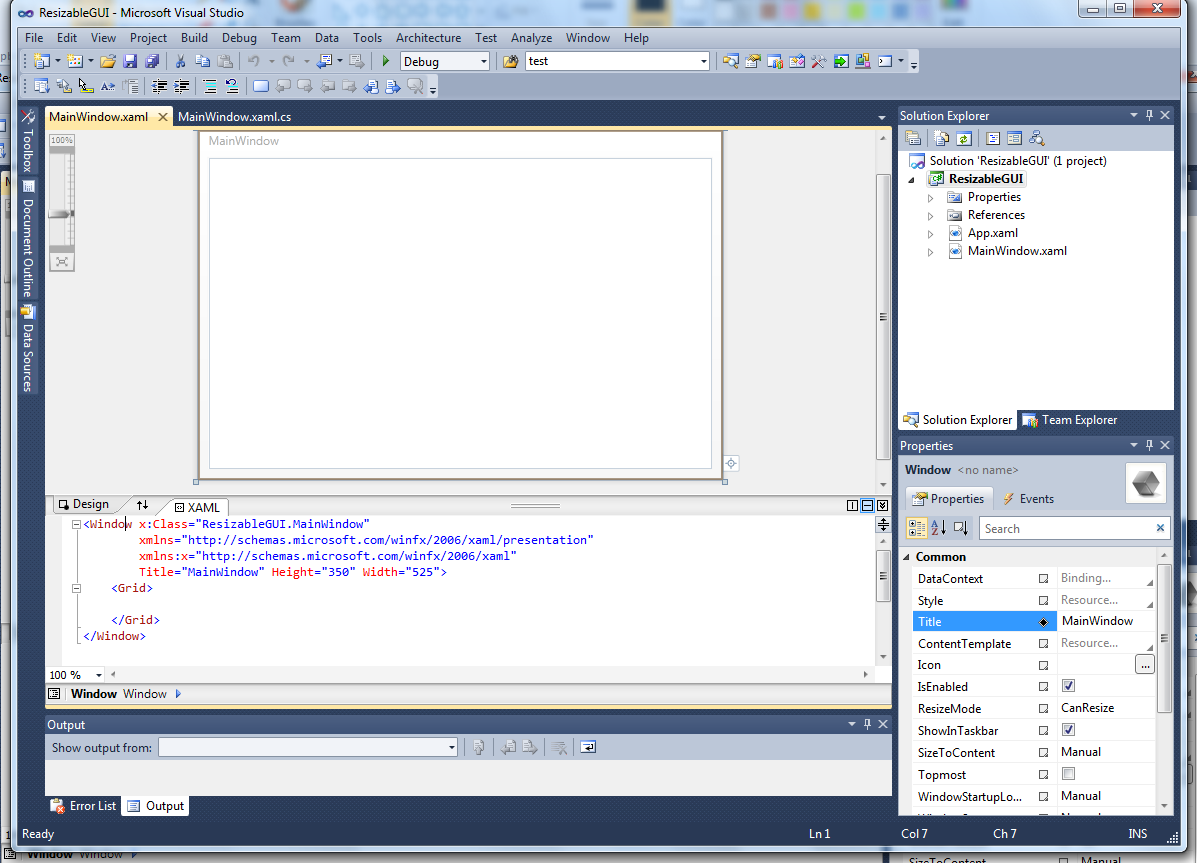The image size is (1197, 863).
Task: Click the toolbox hammer and wrench icon
Action: point(818,61)
